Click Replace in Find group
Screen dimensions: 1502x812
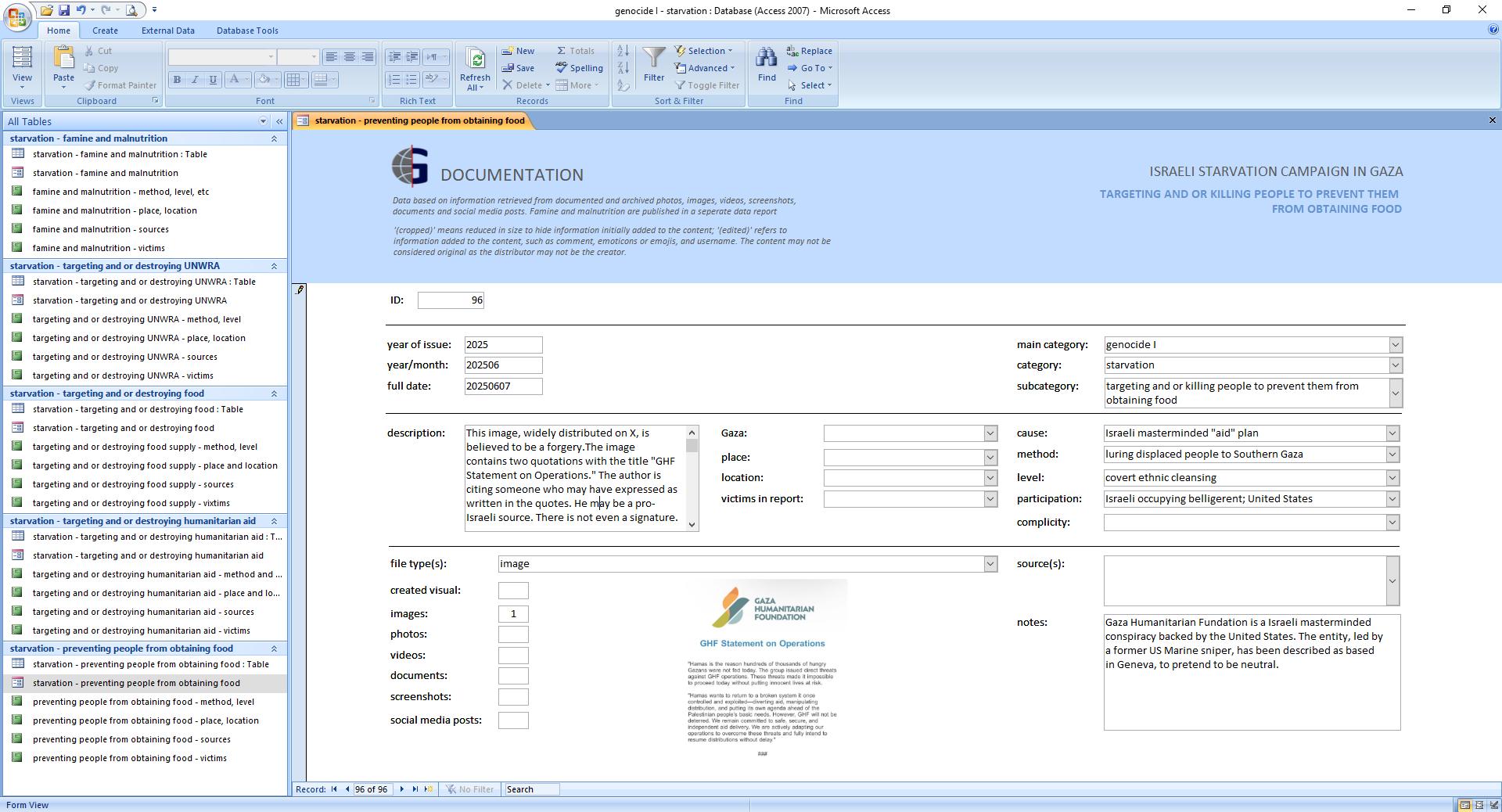tap(810, 51)
